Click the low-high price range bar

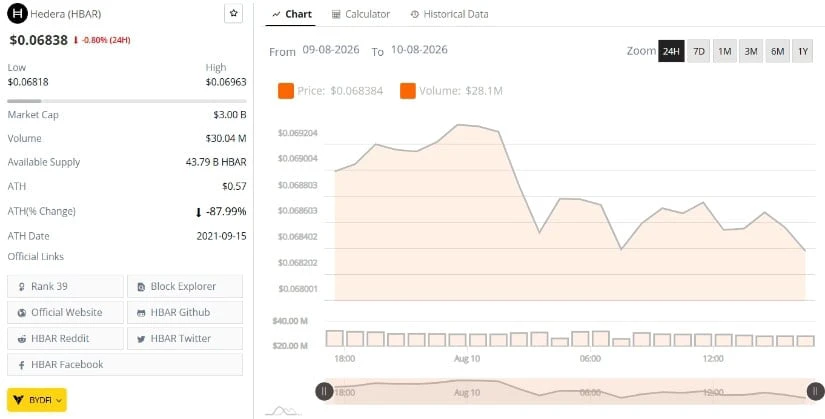pyautogui.click(x=127, y=101)
